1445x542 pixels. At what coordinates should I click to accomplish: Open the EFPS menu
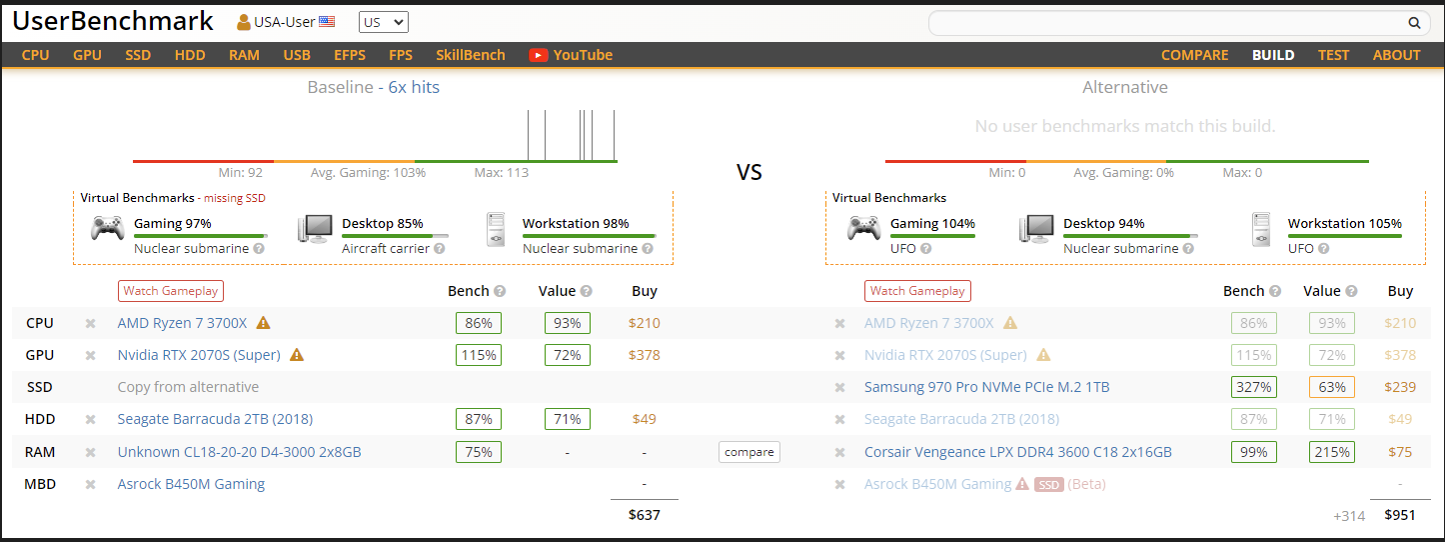[350, 55]
